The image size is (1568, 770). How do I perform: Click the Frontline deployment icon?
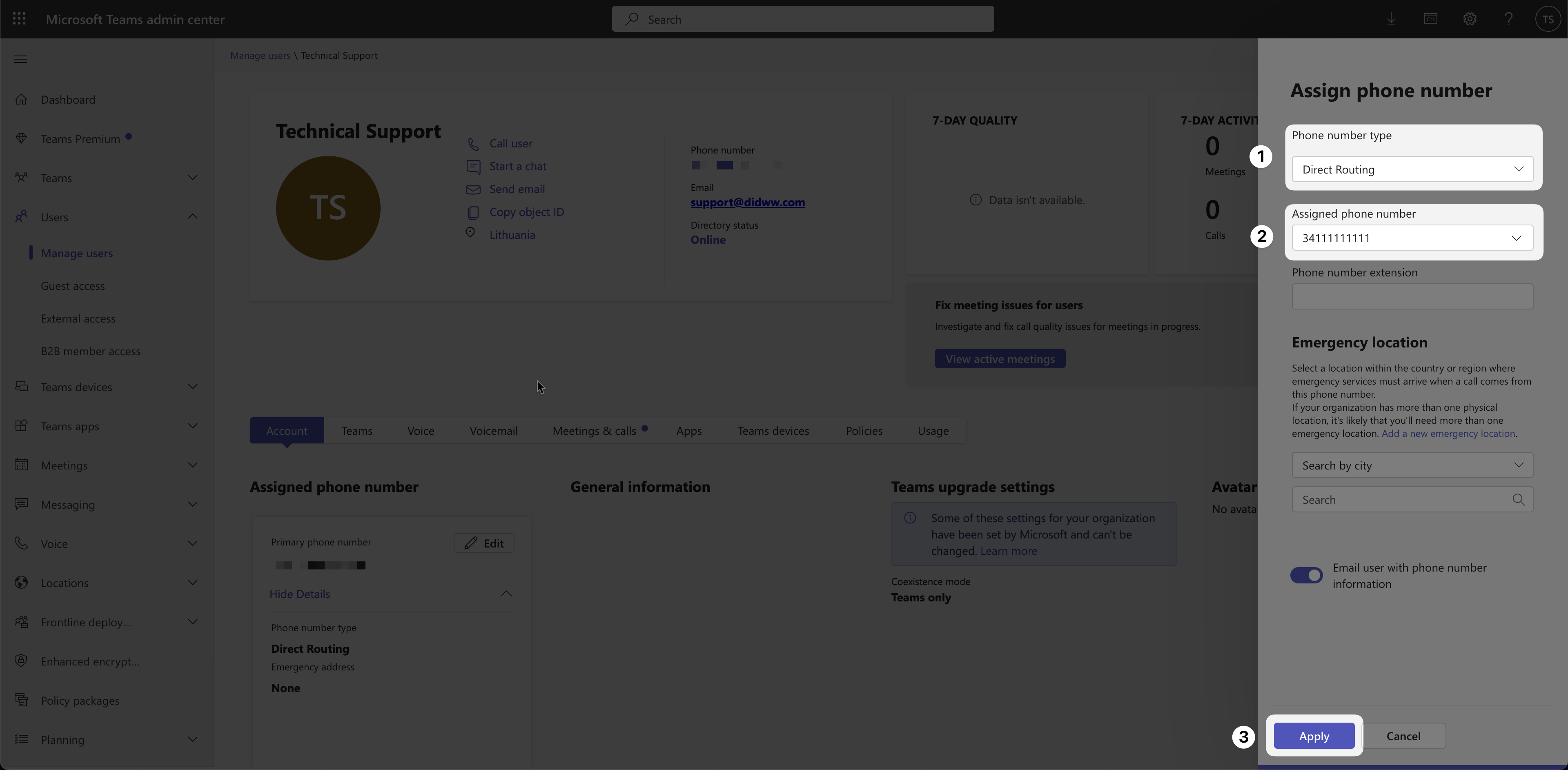pyautogui.click(x=21, y=621)
